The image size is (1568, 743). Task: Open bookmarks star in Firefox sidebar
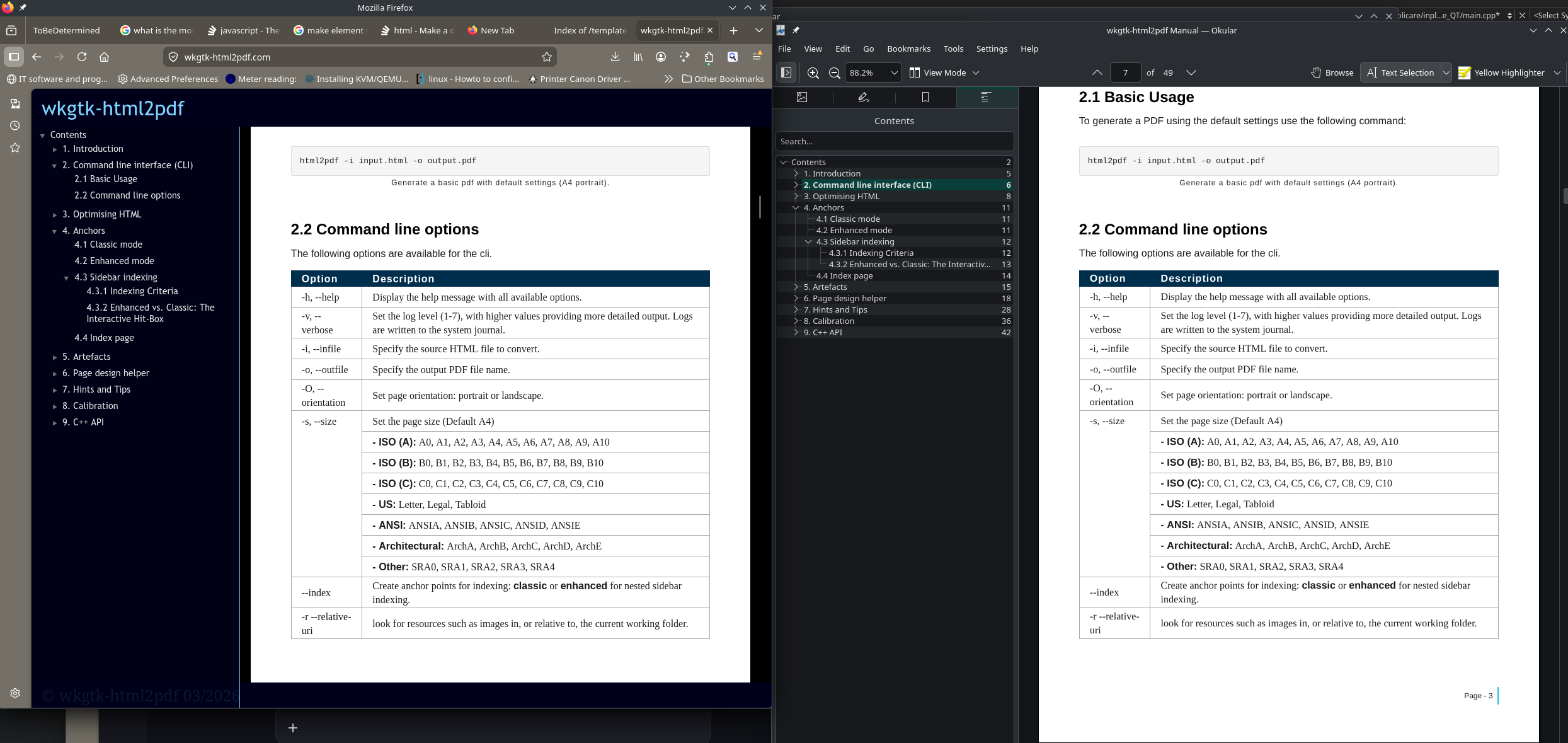point(15,147)
